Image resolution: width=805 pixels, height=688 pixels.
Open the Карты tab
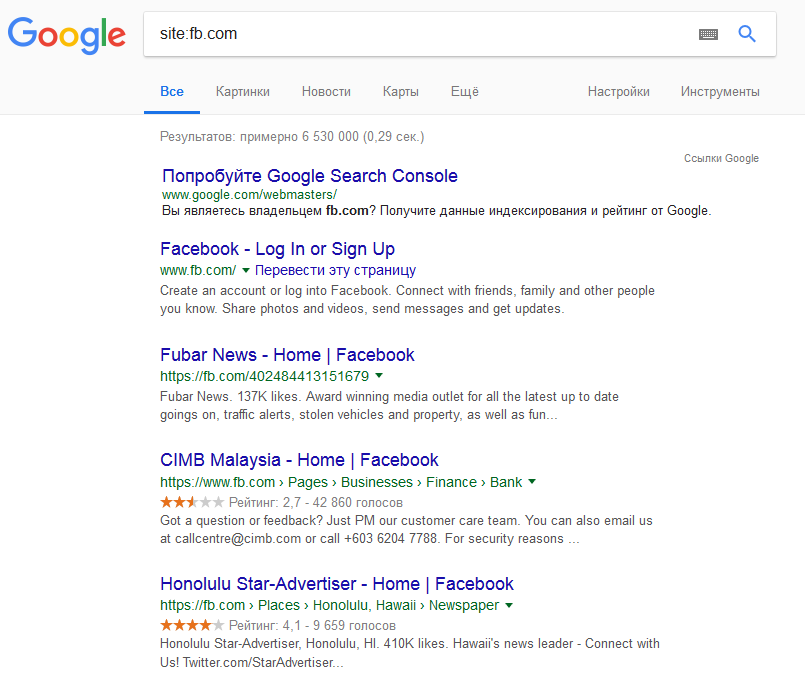point(400,91)
